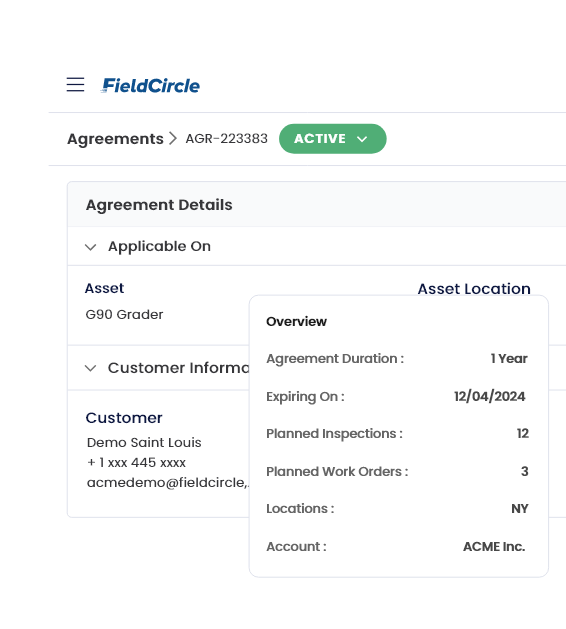Click the Asset Location column heading

pyautogui.click(x=474, y=288)
